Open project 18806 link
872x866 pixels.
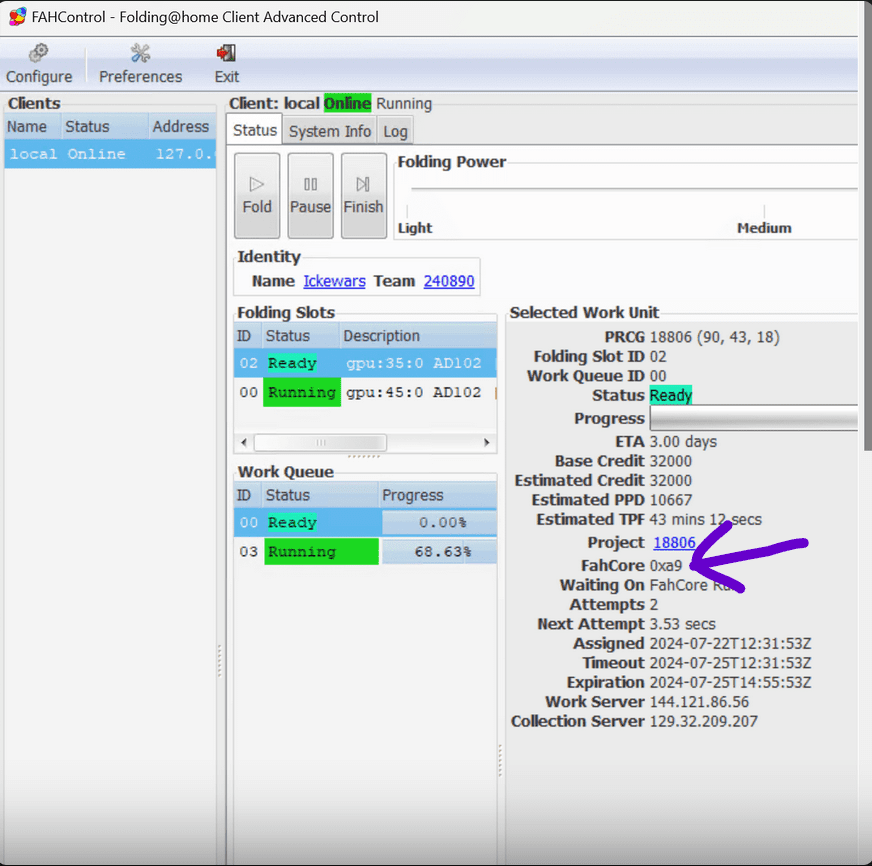[674, 542]
